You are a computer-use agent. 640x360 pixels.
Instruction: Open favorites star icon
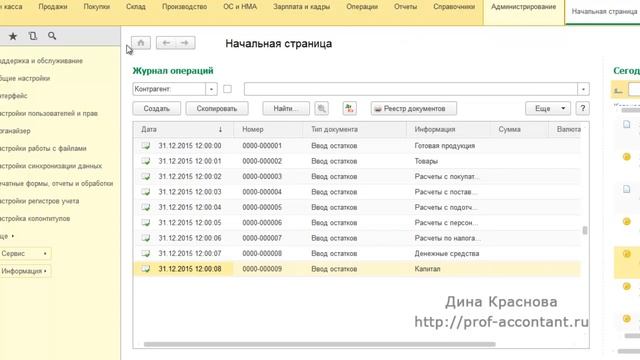[13, 36]
